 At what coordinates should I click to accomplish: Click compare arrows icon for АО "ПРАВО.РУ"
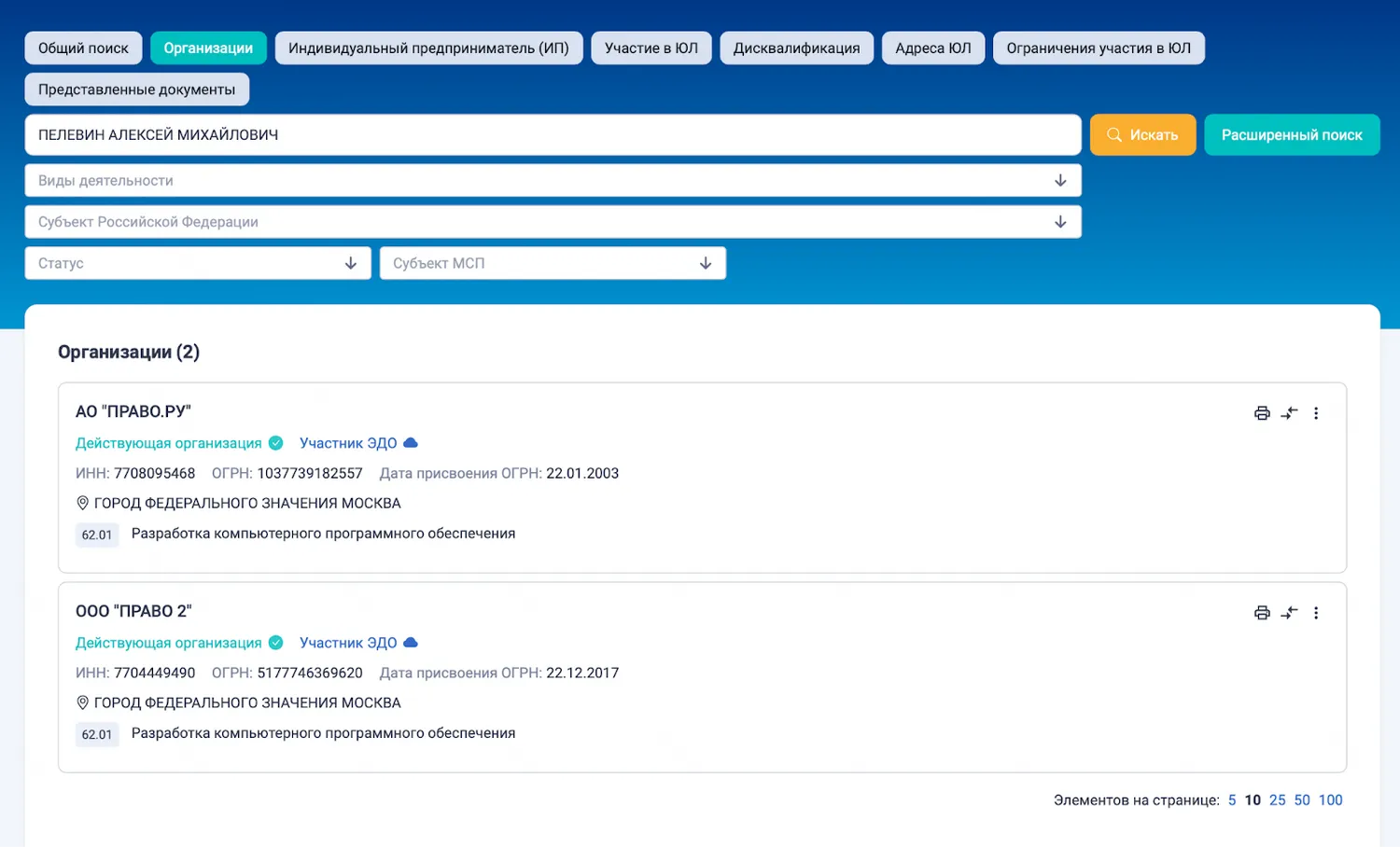(1289, 413)
